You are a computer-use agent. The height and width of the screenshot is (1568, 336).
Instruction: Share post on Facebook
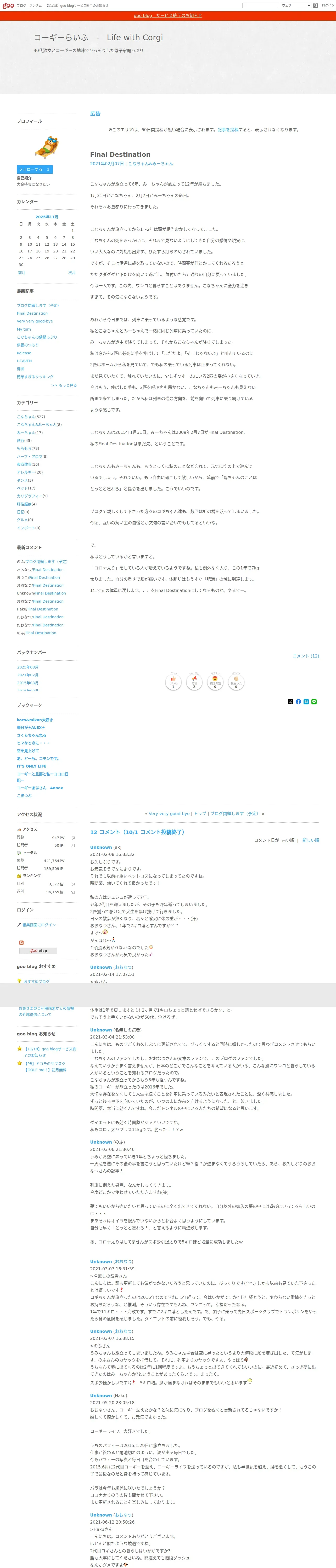click(298, 702)
